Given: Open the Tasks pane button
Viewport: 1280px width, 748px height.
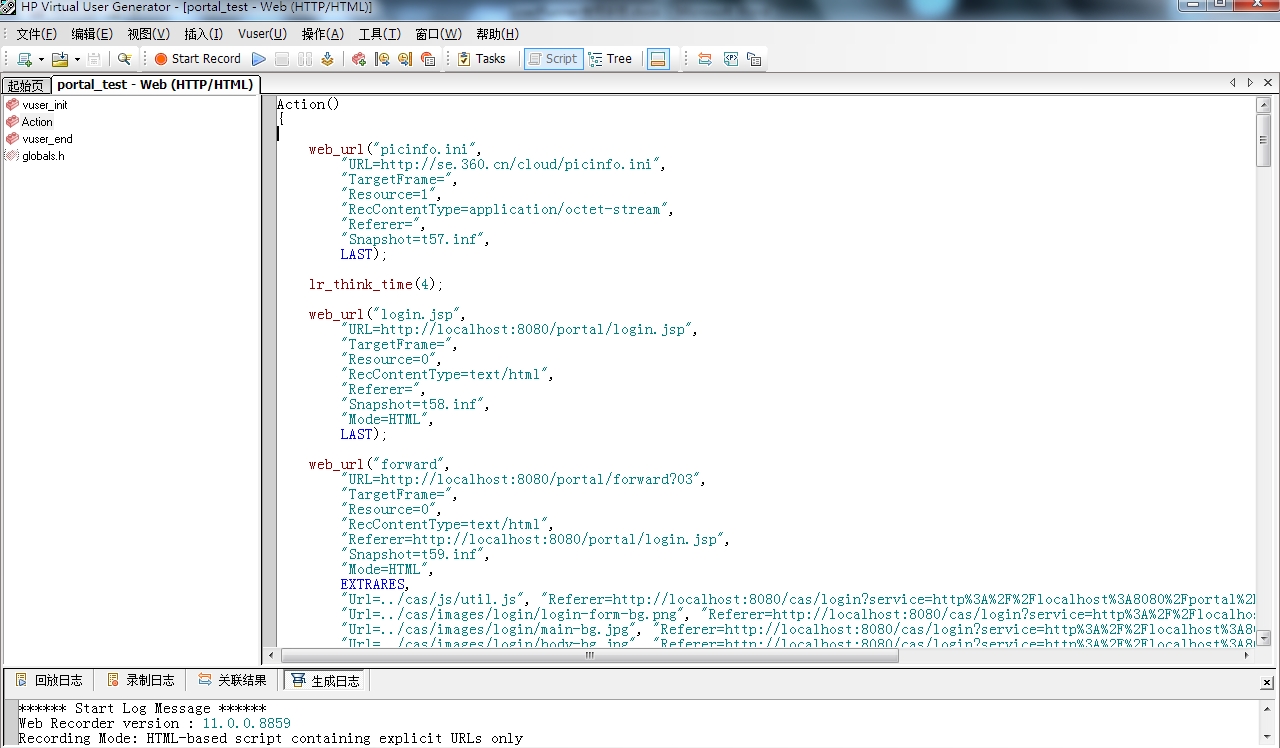Looking at the screenshot, I should 481,59.
